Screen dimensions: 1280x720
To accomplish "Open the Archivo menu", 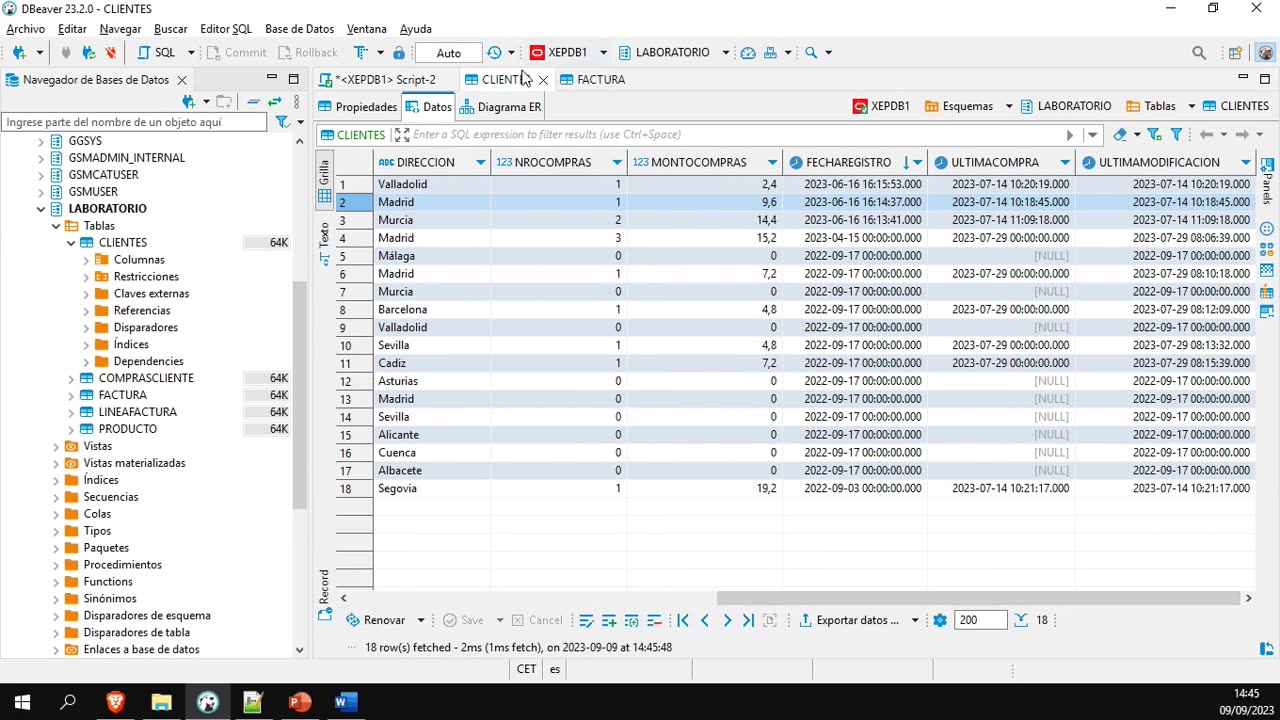I will click(x=25, y=29).
